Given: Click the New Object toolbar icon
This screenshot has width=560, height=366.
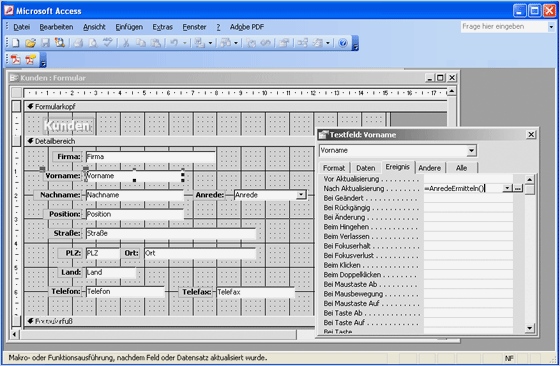Looking at the screenshot, I should tap(318, 43).
